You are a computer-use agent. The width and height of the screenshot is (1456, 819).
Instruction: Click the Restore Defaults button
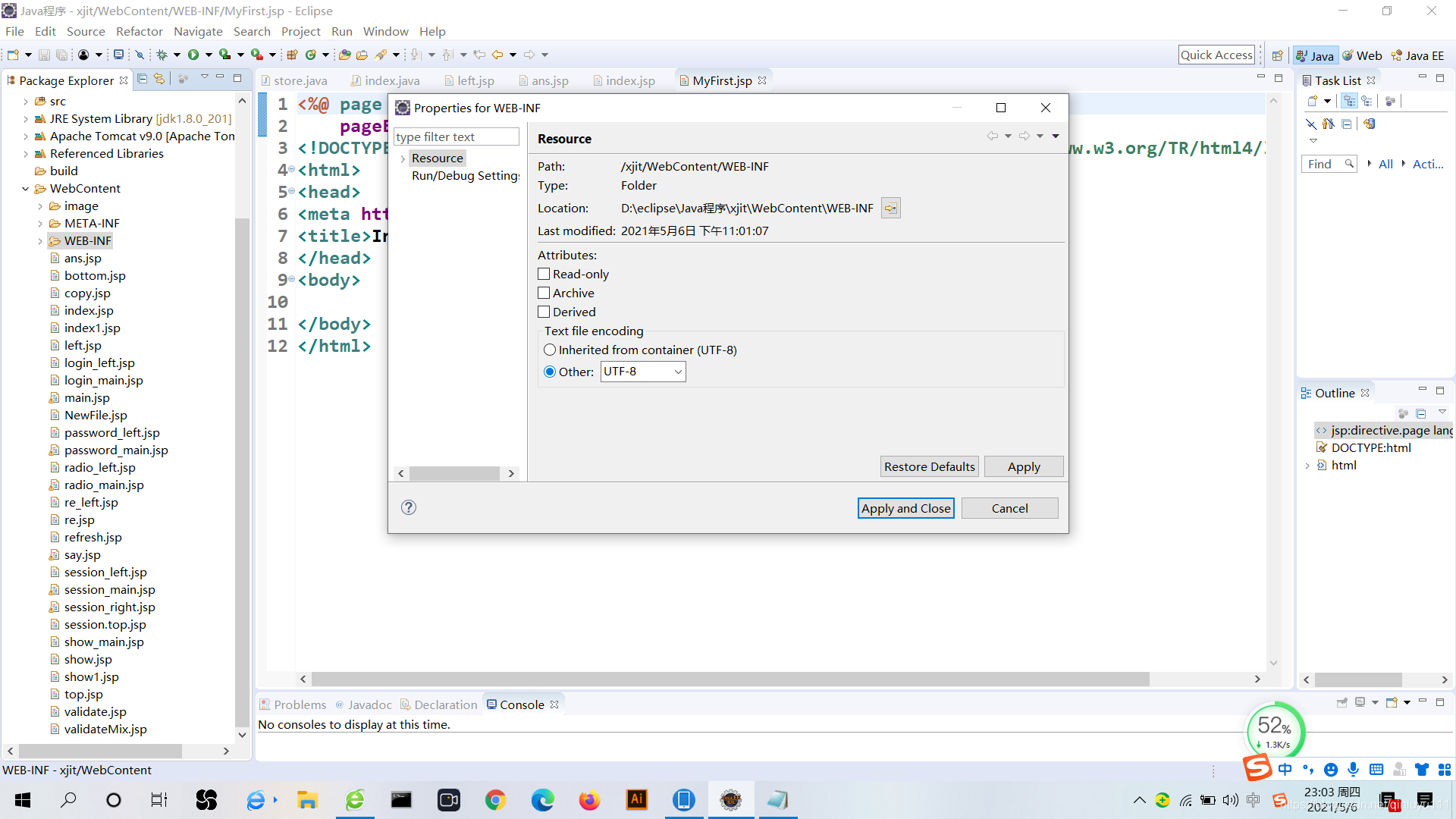(x=929, y=466)
